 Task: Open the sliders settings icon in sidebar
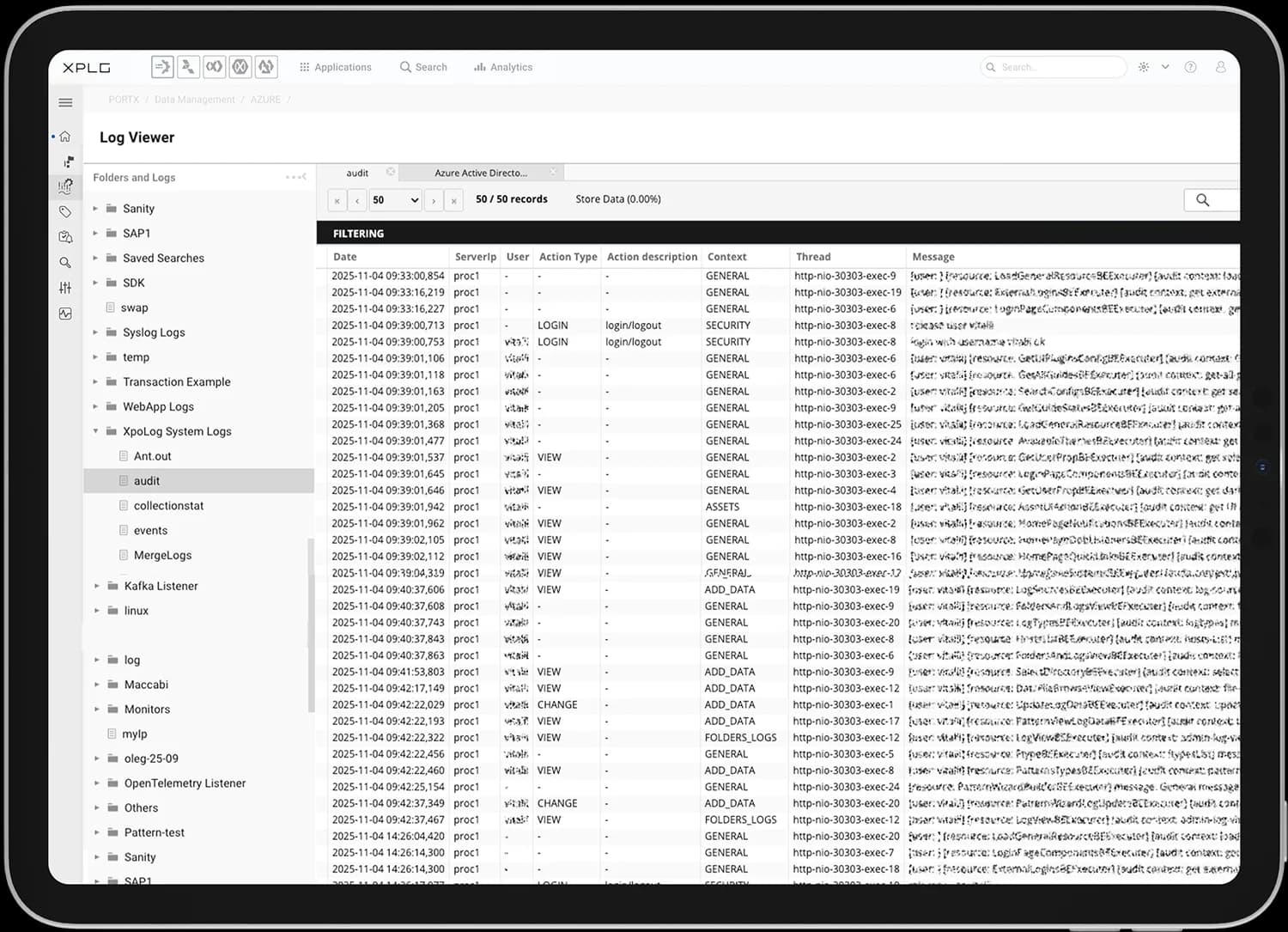coord(65,288)
